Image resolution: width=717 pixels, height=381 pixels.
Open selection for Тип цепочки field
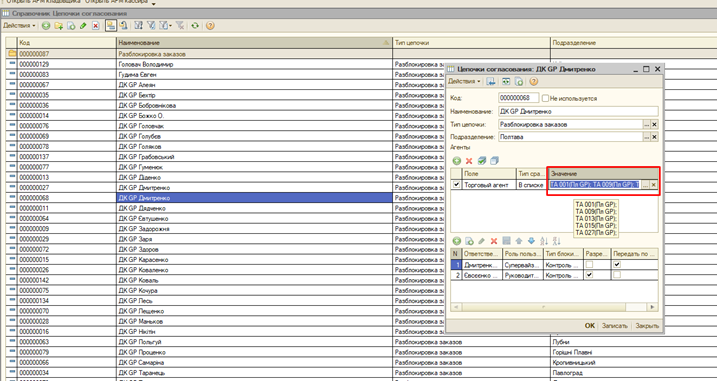pos(647,124)
